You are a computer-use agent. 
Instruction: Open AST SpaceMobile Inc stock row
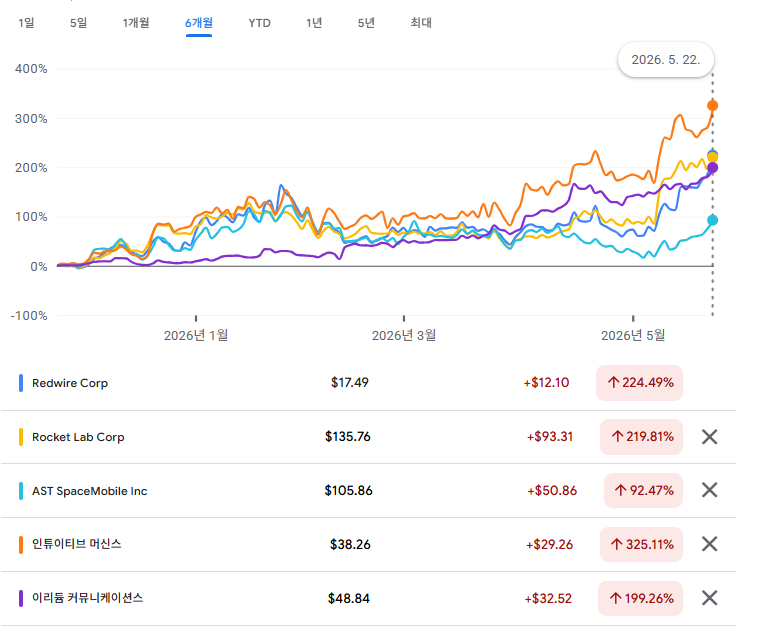coord(368,490)
